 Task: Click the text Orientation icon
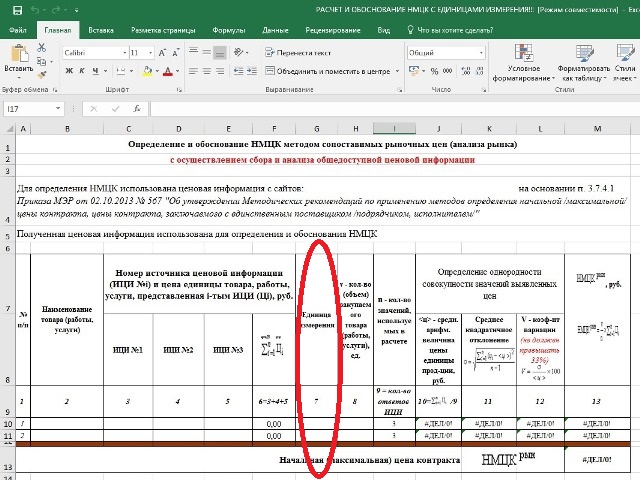(239, 52)
